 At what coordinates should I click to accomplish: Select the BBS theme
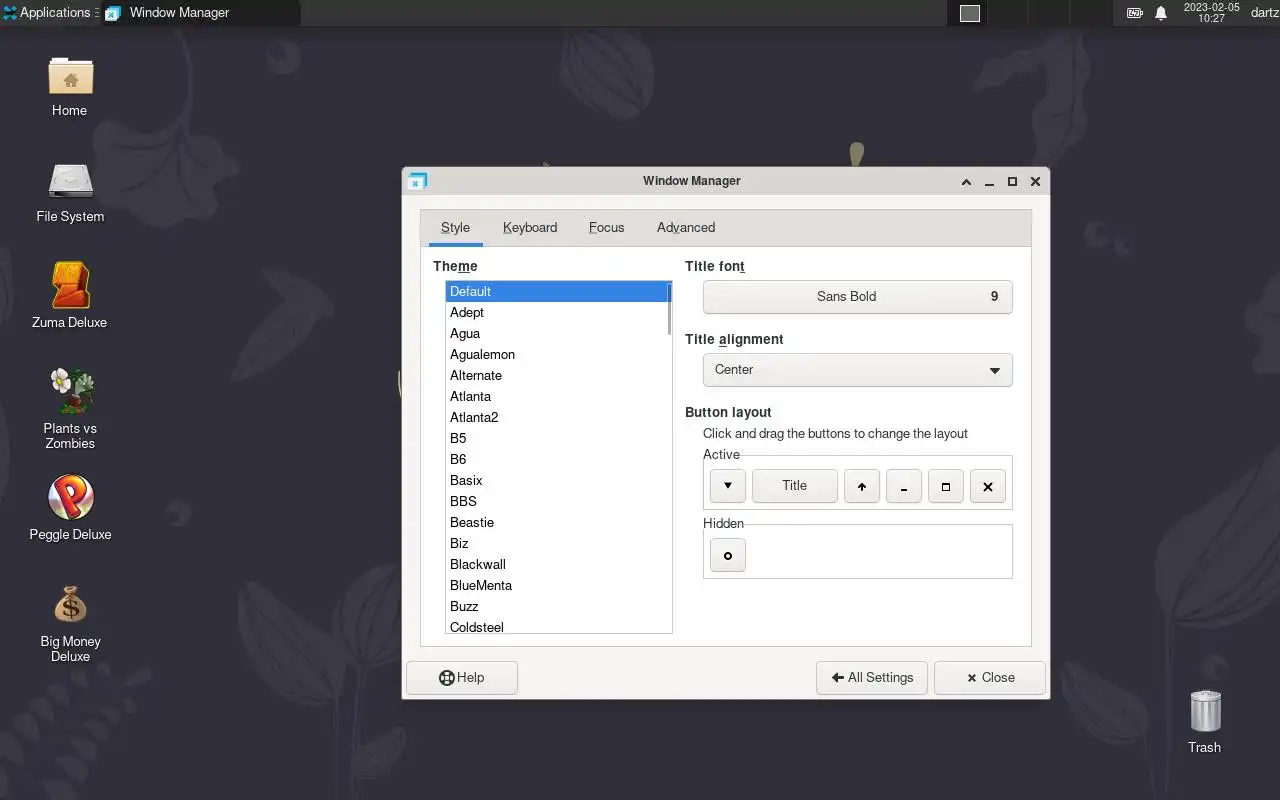tap(556, 502)
